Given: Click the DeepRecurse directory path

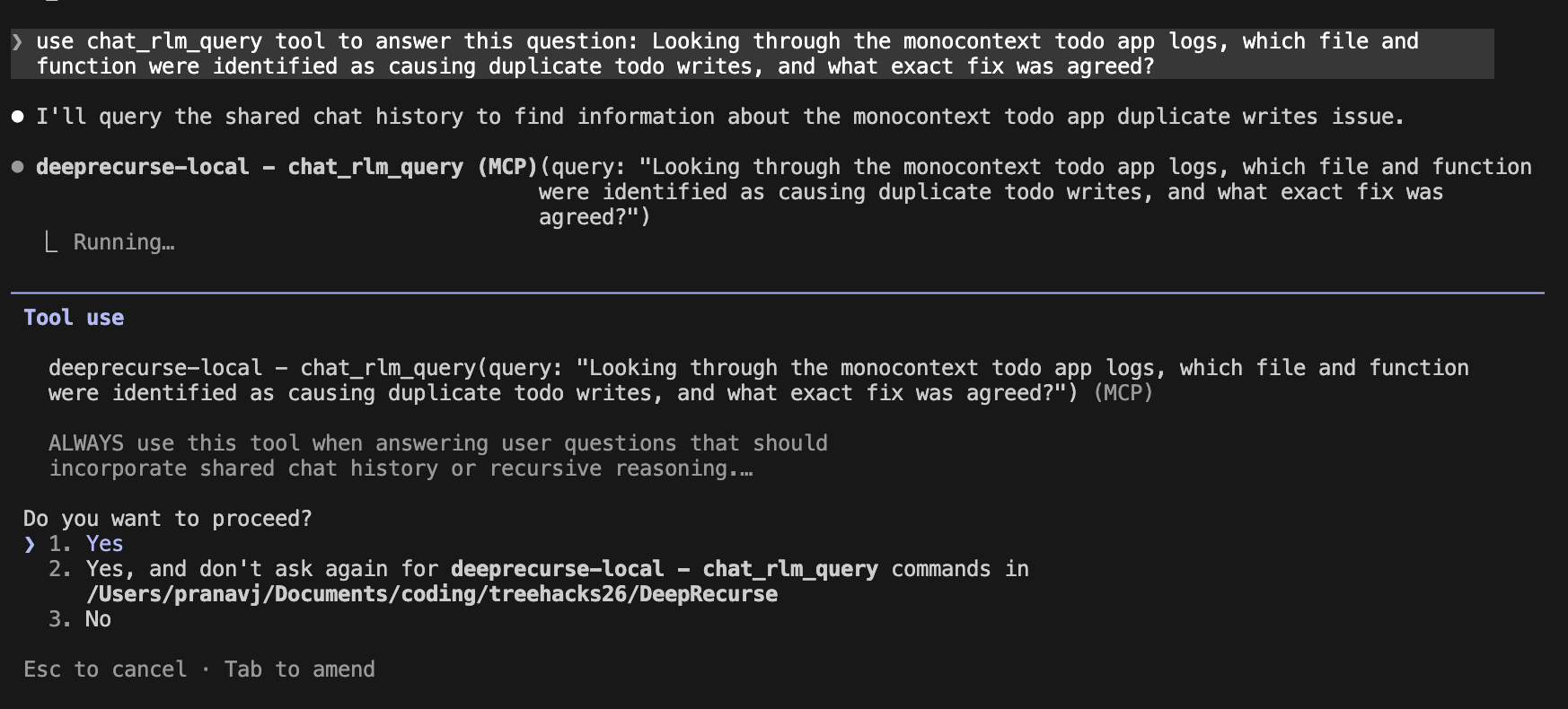Looking at the screenshot, I should pyautogui.click(x=432, y=594).
